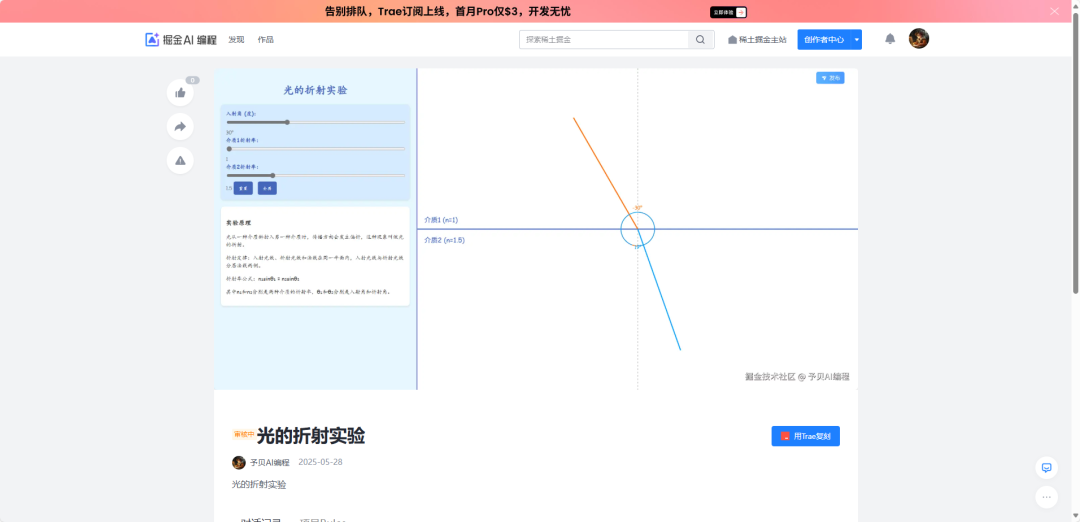The height and width of the screenshot is (522, 1080).
Task: Click the 立即体验 banner button
Action: point(728,12)
